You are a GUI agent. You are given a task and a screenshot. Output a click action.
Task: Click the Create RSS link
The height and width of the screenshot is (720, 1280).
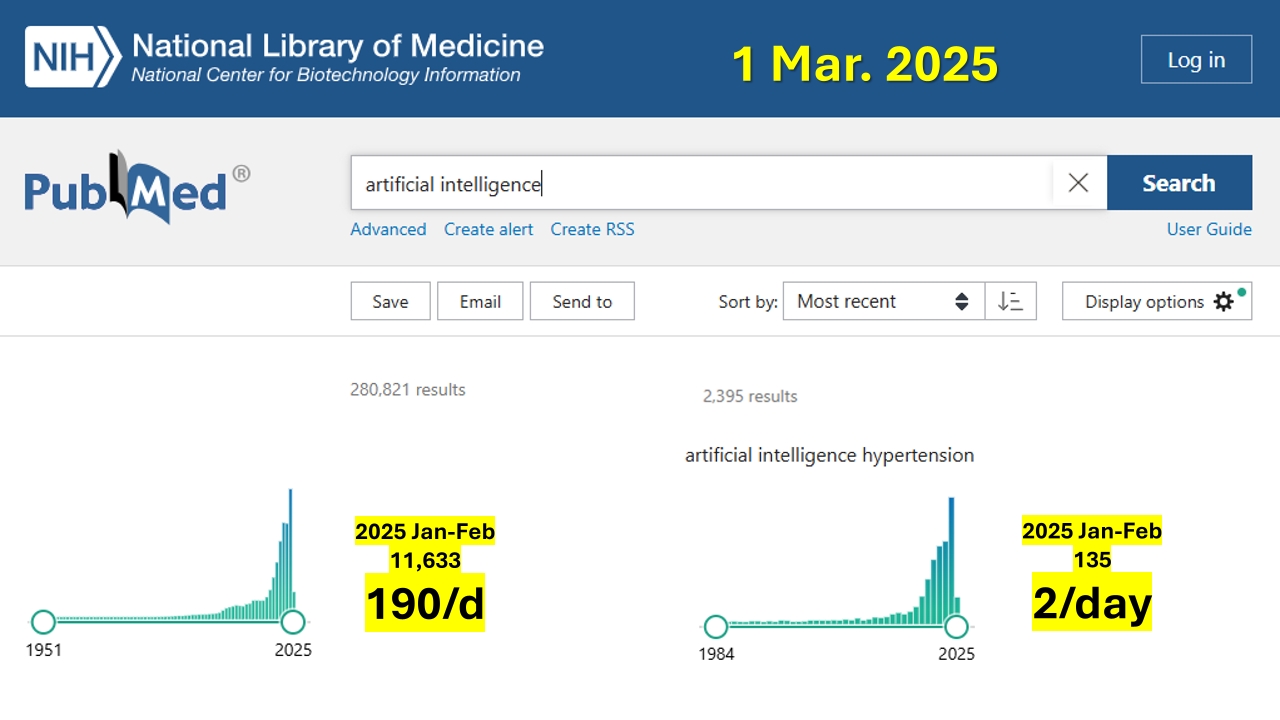pos(592,229)
